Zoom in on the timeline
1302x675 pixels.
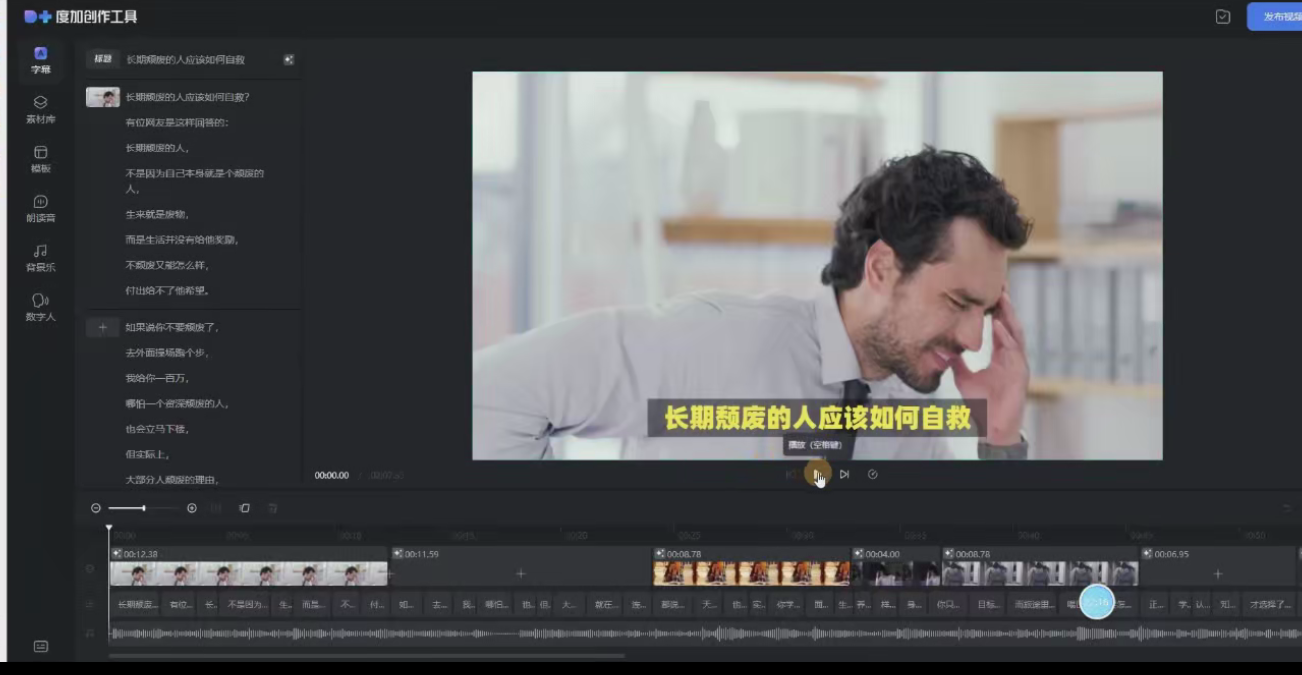pos(191,508)
